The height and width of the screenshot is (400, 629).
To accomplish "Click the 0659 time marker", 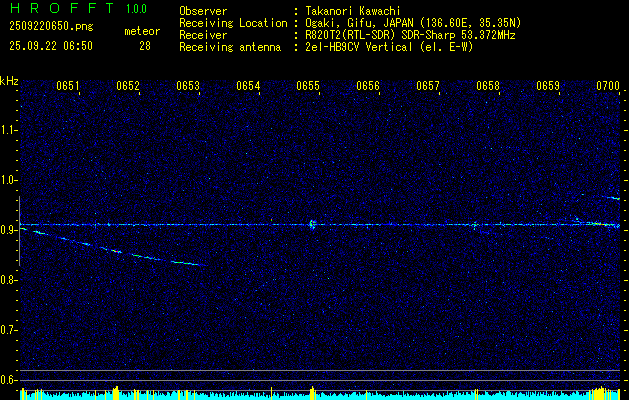I will pyautogui.click(x=548, y=86).
